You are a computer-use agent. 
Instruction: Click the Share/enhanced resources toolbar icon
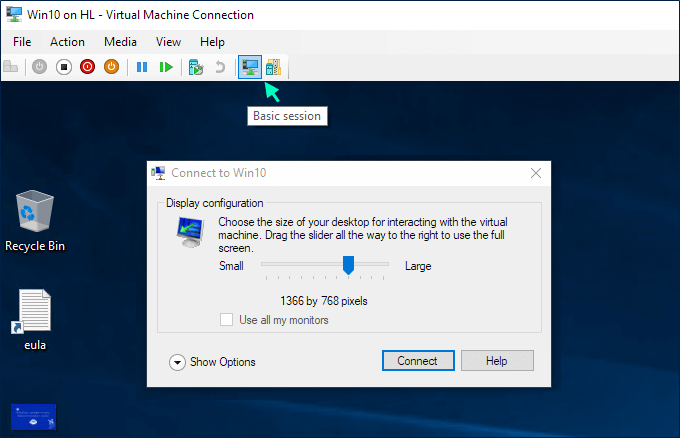tap(274, 67)
